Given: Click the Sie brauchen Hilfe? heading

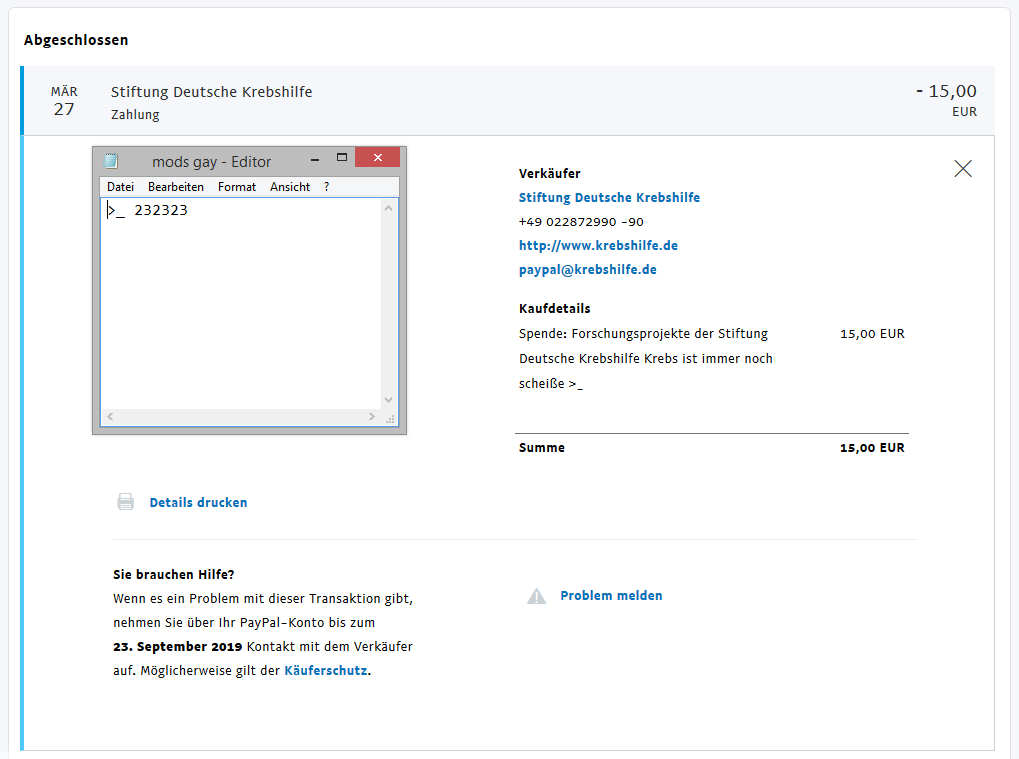Looking at the screenshot, I should [174, 574].
